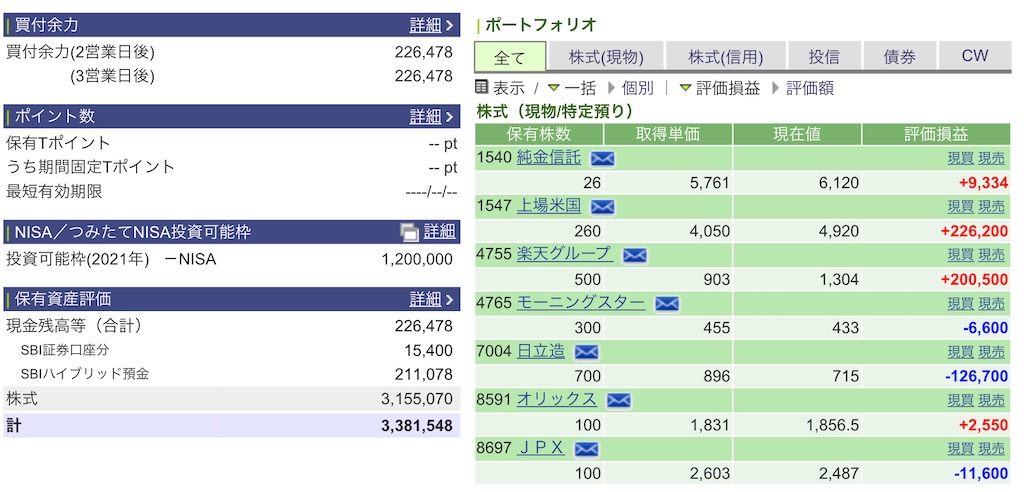Click total value 3,381,548
This screenshot has height=492, width=1024.
417,427
